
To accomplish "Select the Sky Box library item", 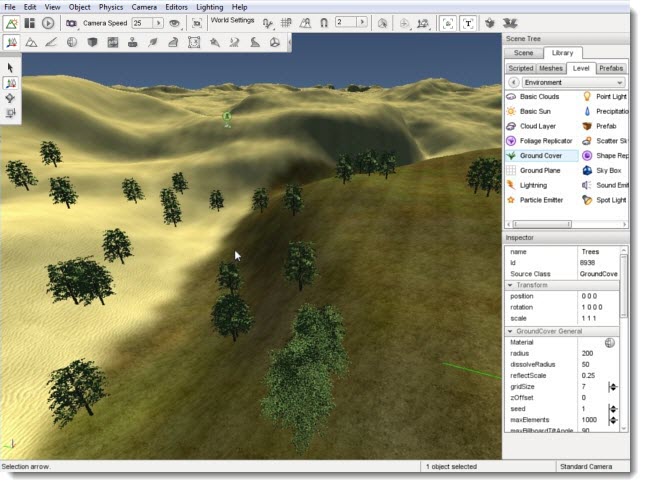I will [x=609, y=171].
